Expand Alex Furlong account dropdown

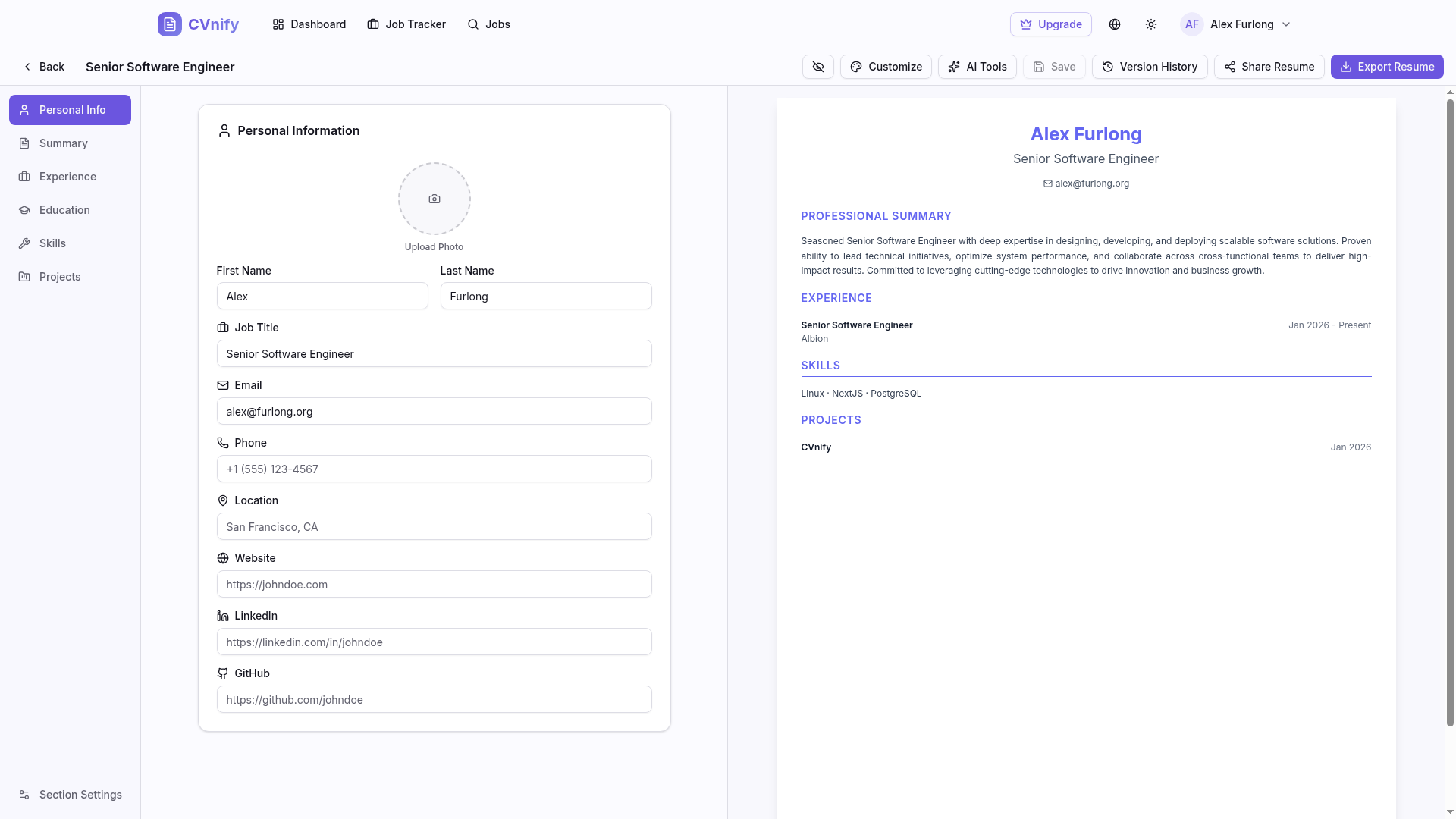(1285, 24)
